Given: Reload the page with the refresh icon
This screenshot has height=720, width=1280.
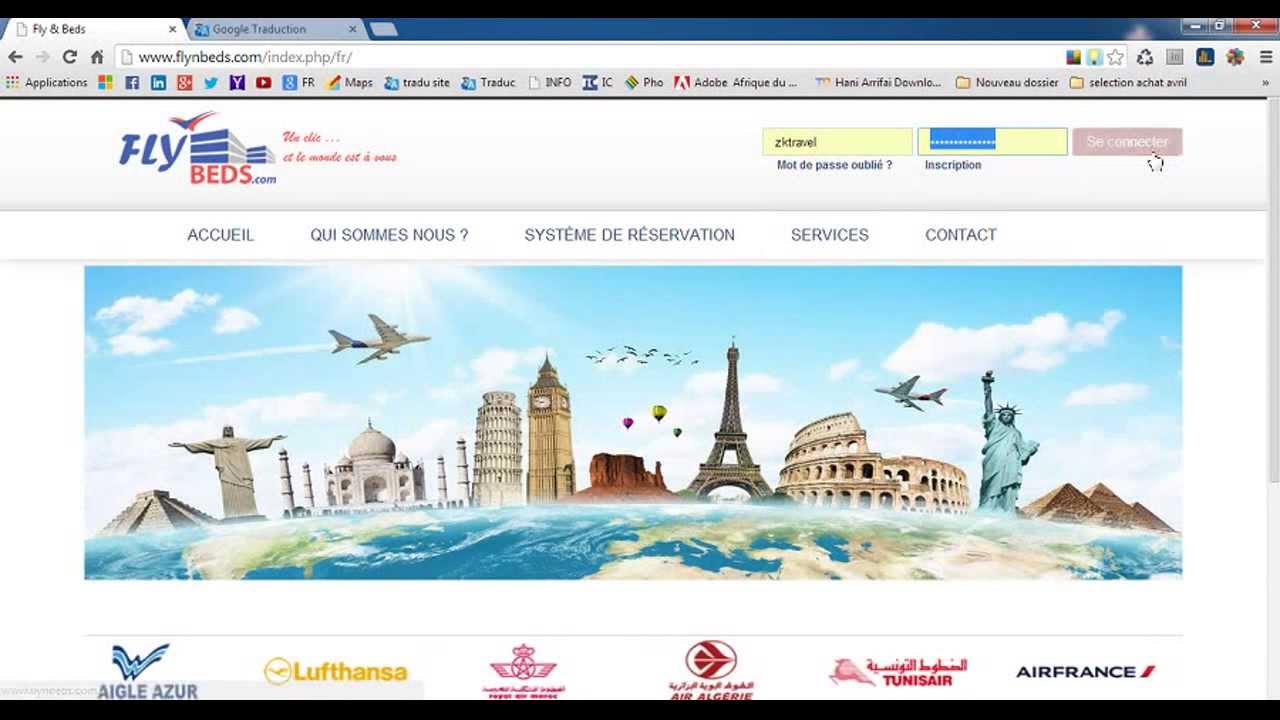Looking at the screenshot, I should [69, 57].
